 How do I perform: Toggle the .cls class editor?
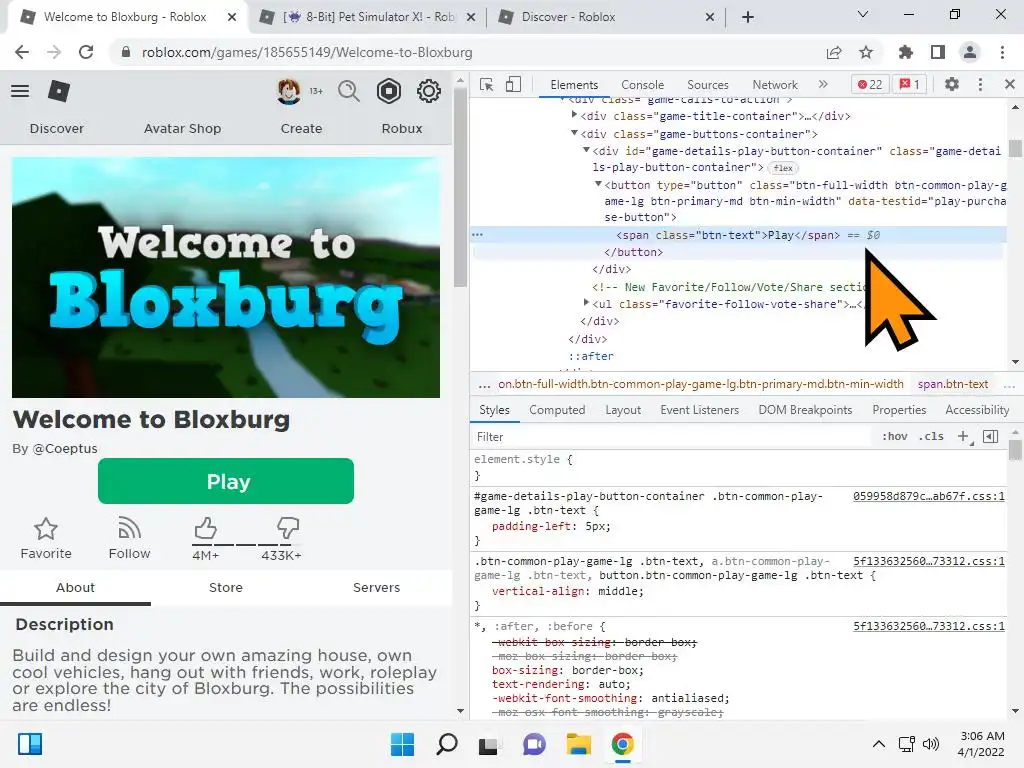pos(931,436)
